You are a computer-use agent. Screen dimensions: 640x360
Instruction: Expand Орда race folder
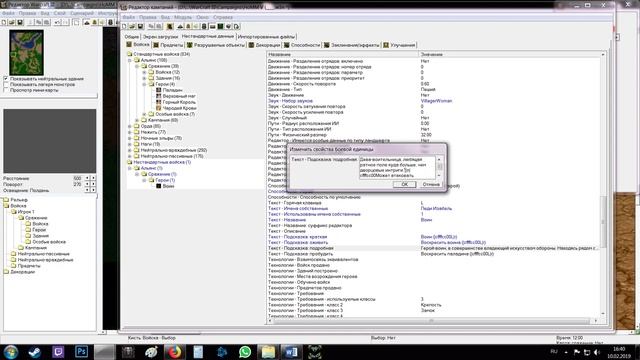[x=130, y=126]
